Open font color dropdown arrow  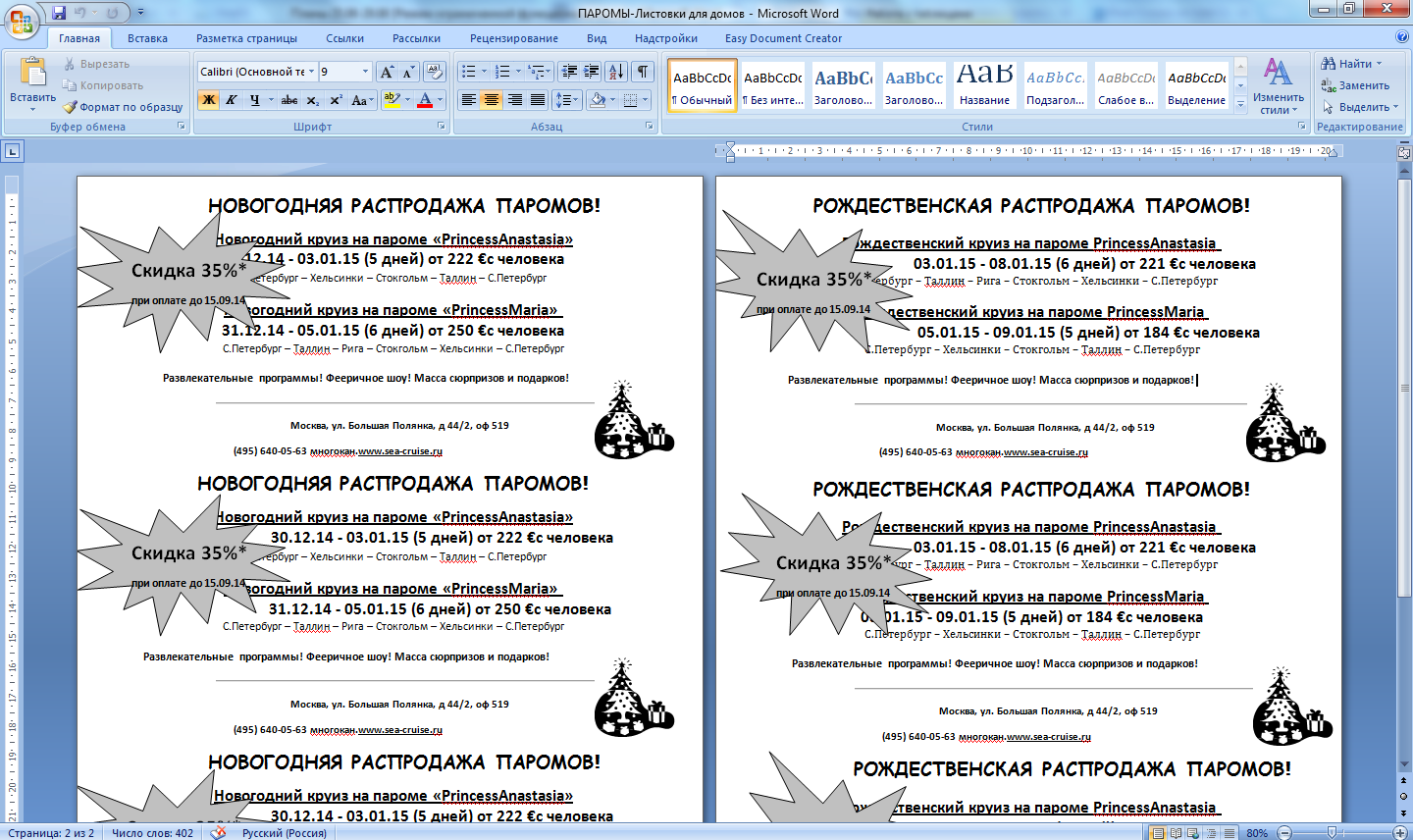tap(440, 100)
